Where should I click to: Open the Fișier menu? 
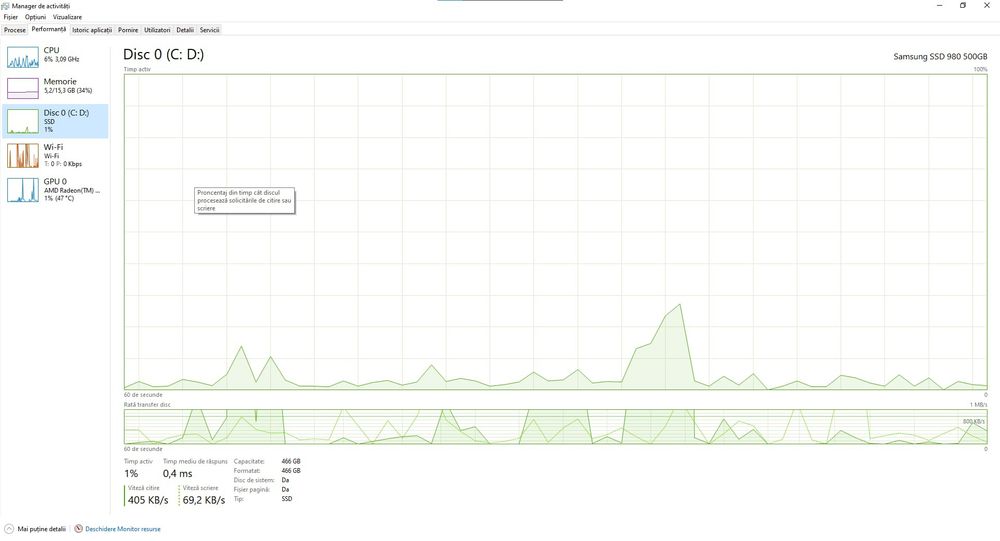pos(11,17)
